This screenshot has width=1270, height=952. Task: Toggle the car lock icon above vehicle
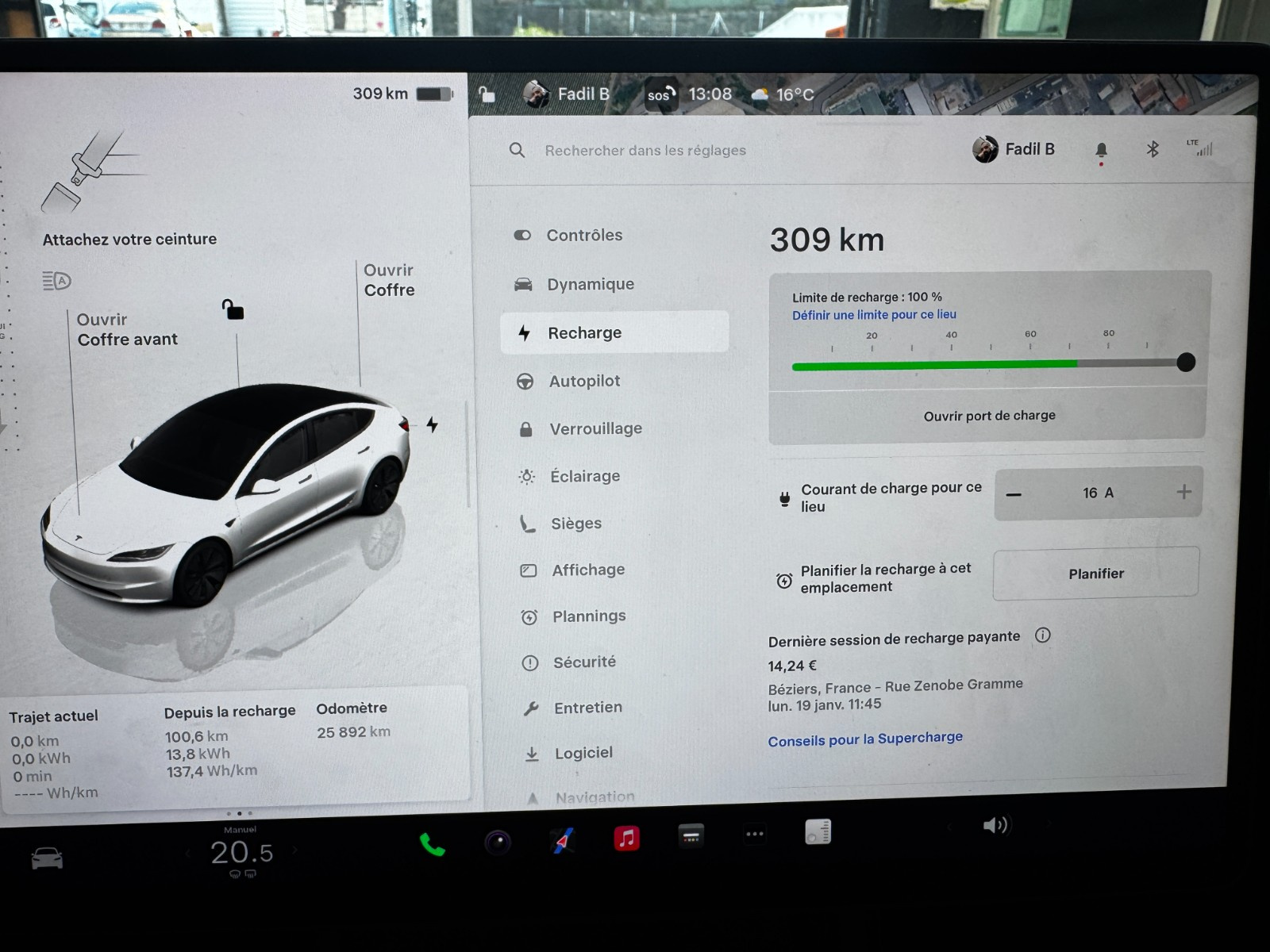(233, 309)
